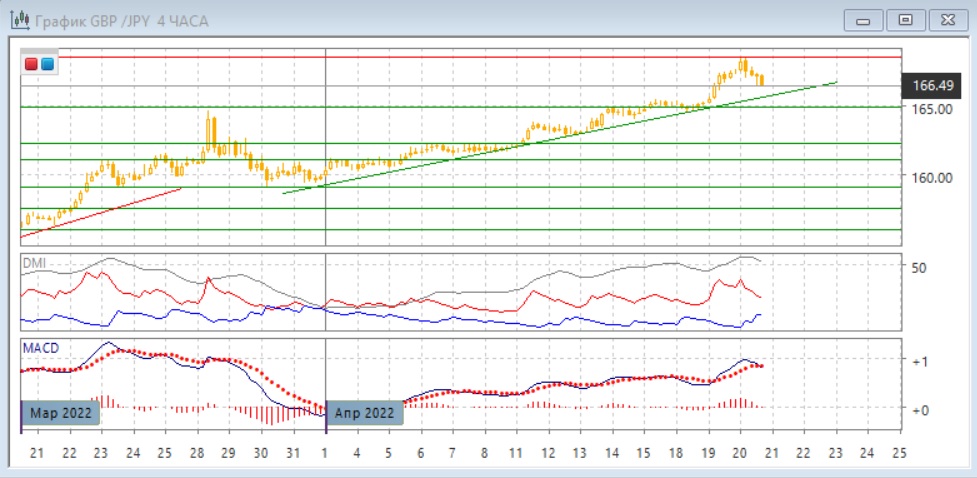Click the red square button on the chart
The width and height of the screenshot is (977, 478).
[x=31, y=64]
